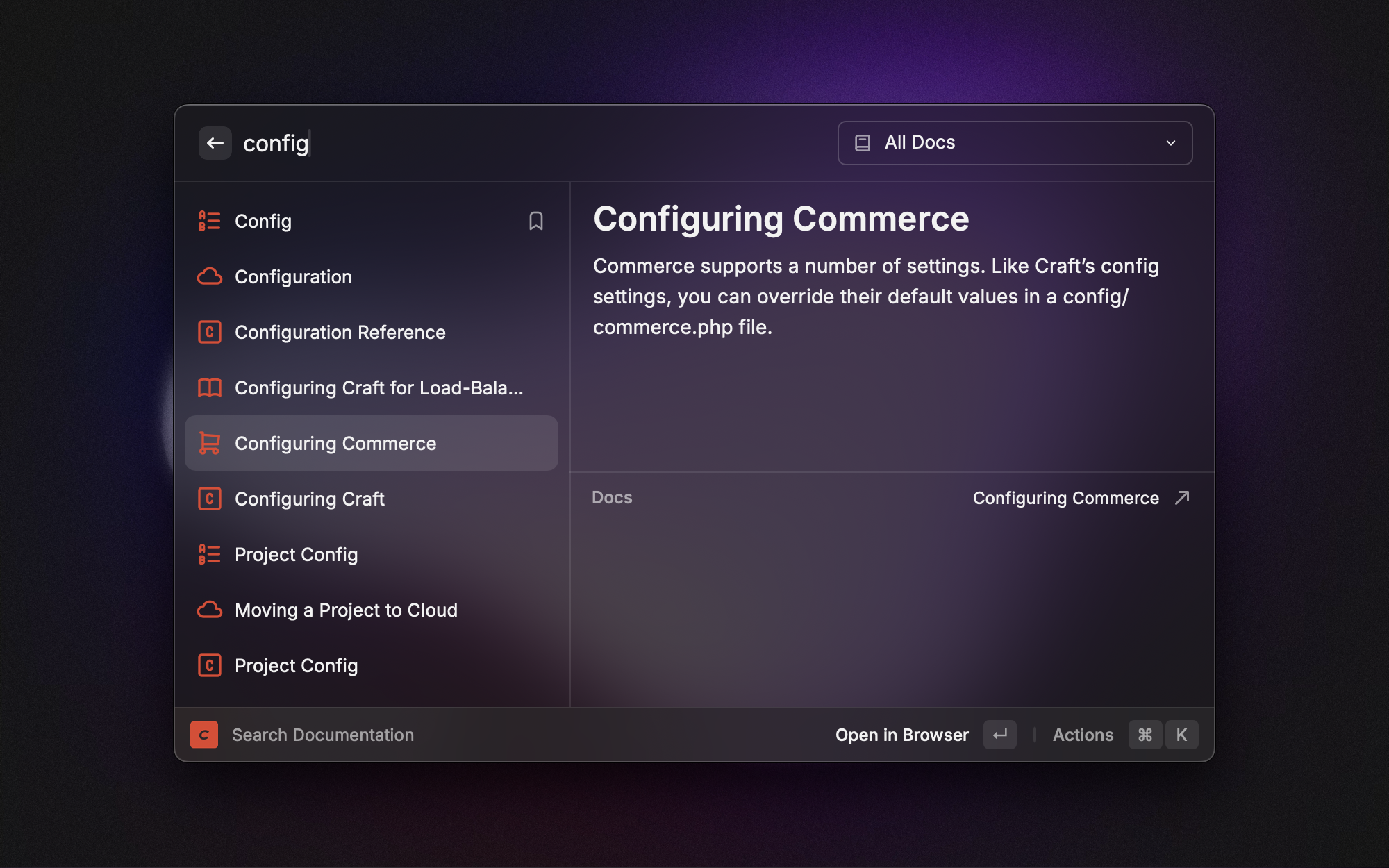Click the back arrow button
The height and width of the screenshot is (868, 1389).
click(x=215, y=143)
